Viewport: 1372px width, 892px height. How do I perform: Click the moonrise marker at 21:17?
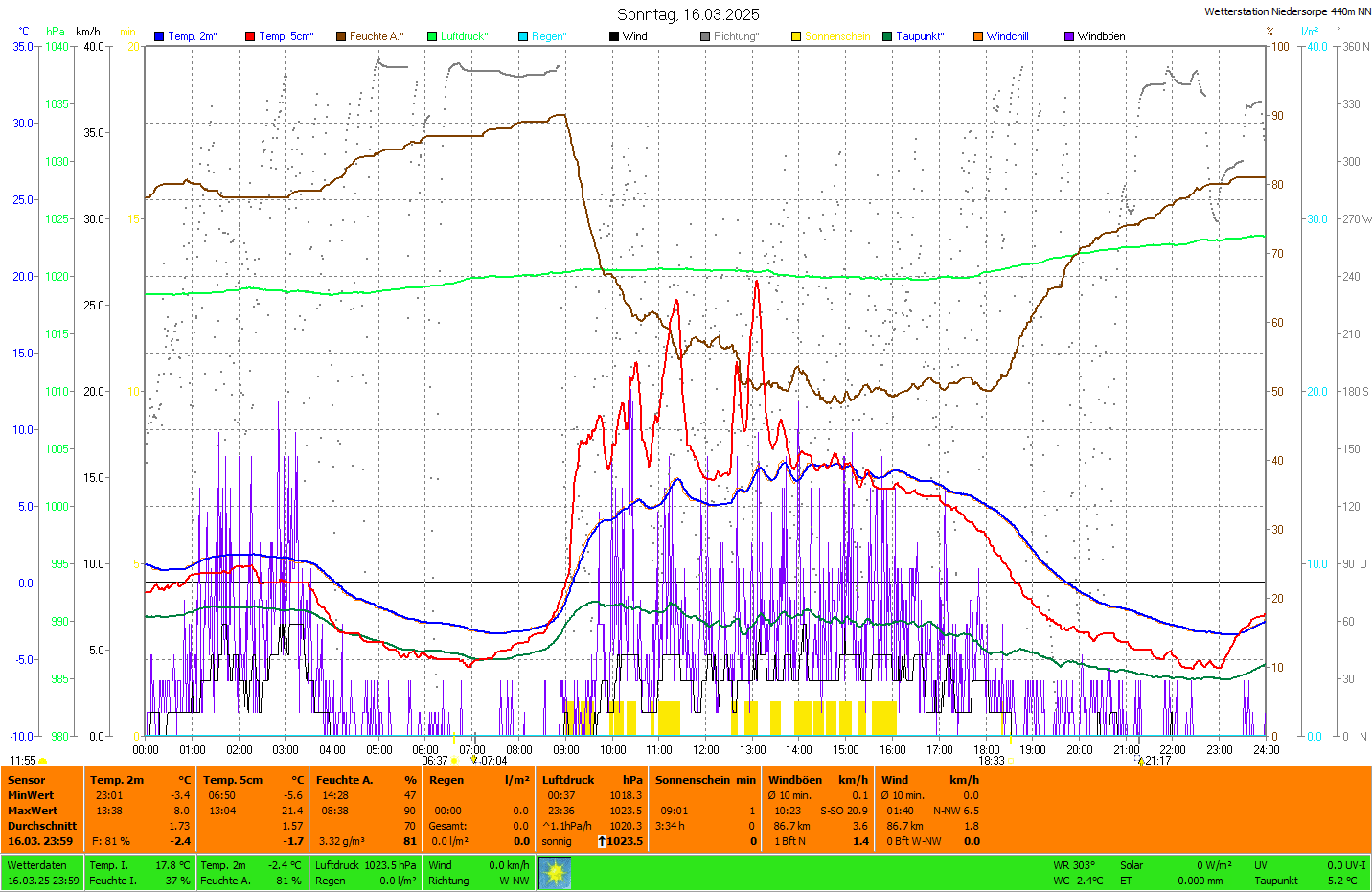coord(1140,761)
